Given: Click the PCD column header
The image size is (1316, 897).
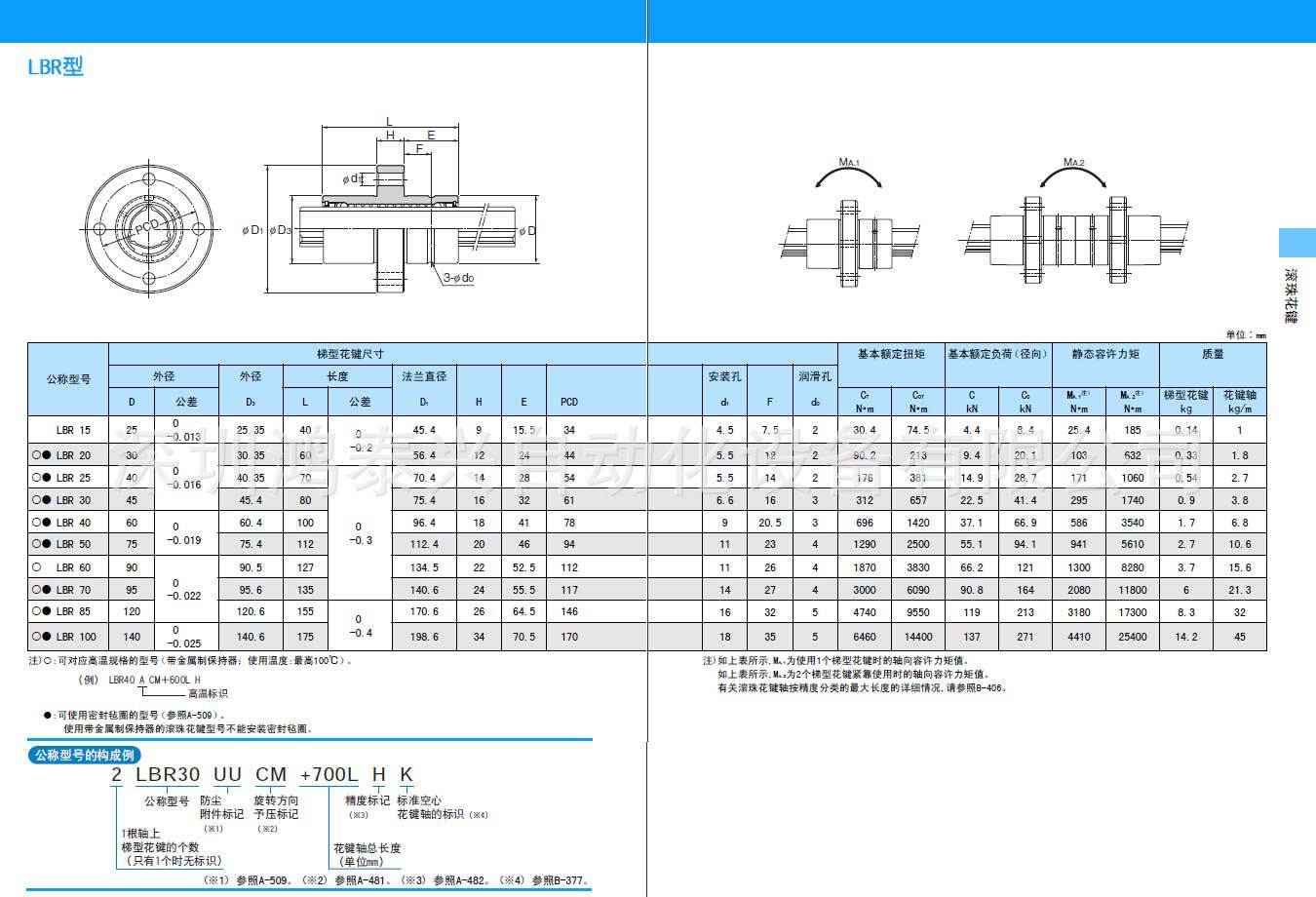Looking at the screenshot, I should click(569, 402).
